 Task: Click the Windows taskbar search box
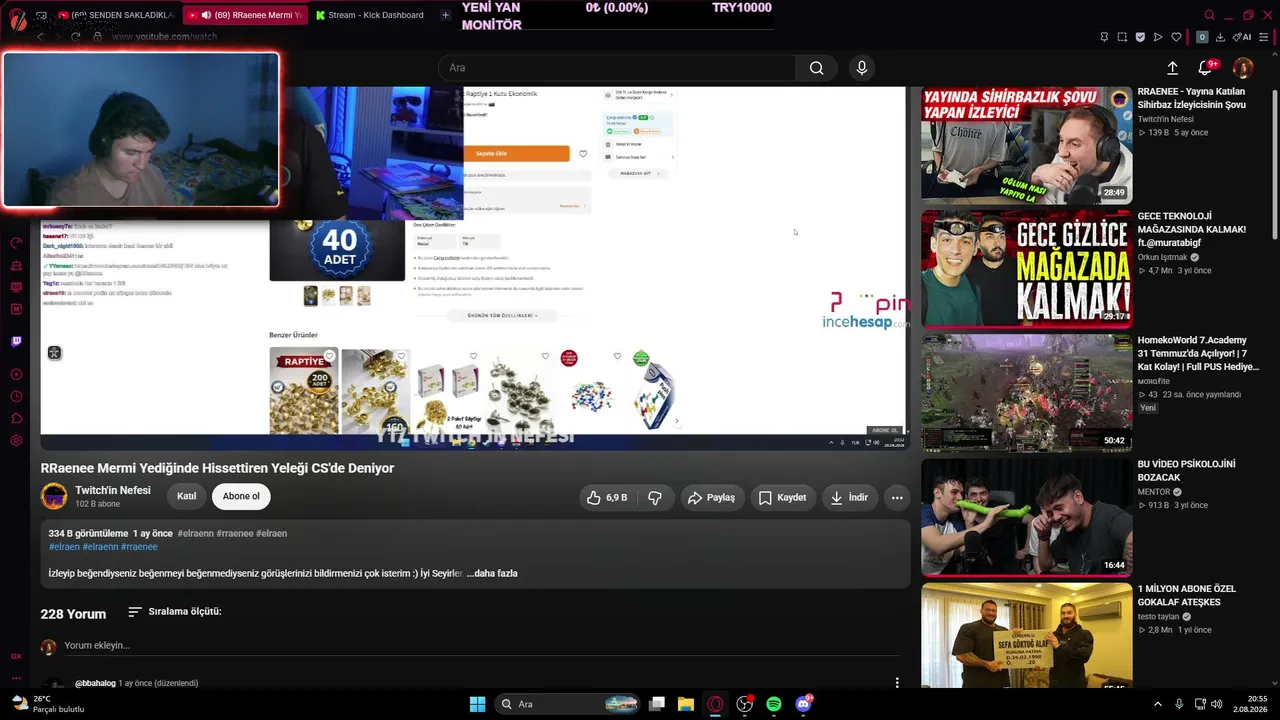point(567,704)
